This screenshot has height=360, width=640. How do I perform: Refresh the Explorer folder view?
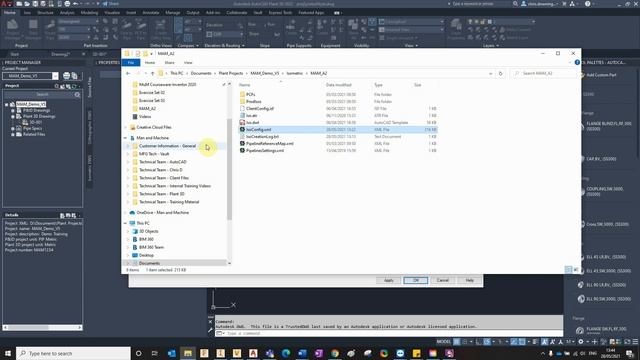coord(500,73)
